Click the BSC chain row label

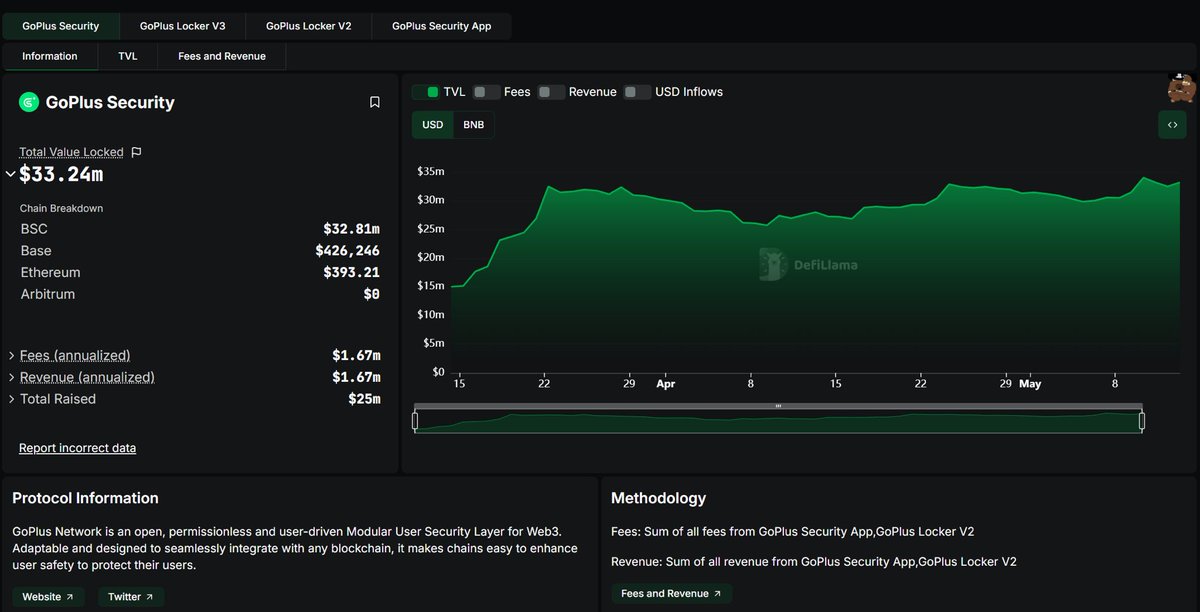click(x=34, y=229)
